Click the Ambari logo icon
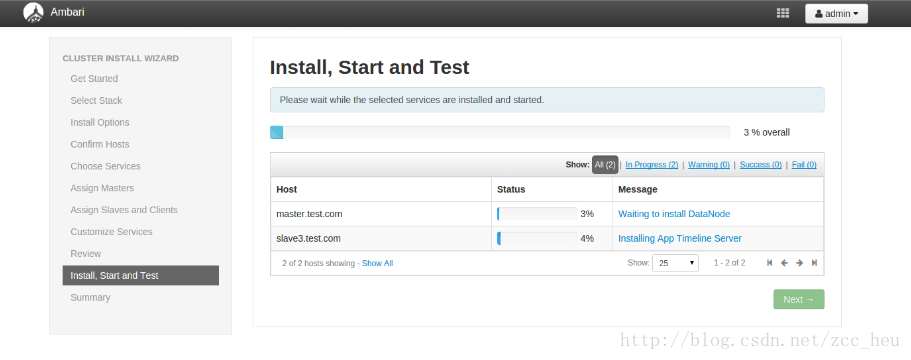This screenshot has height=360, width=911. (33, 12)
